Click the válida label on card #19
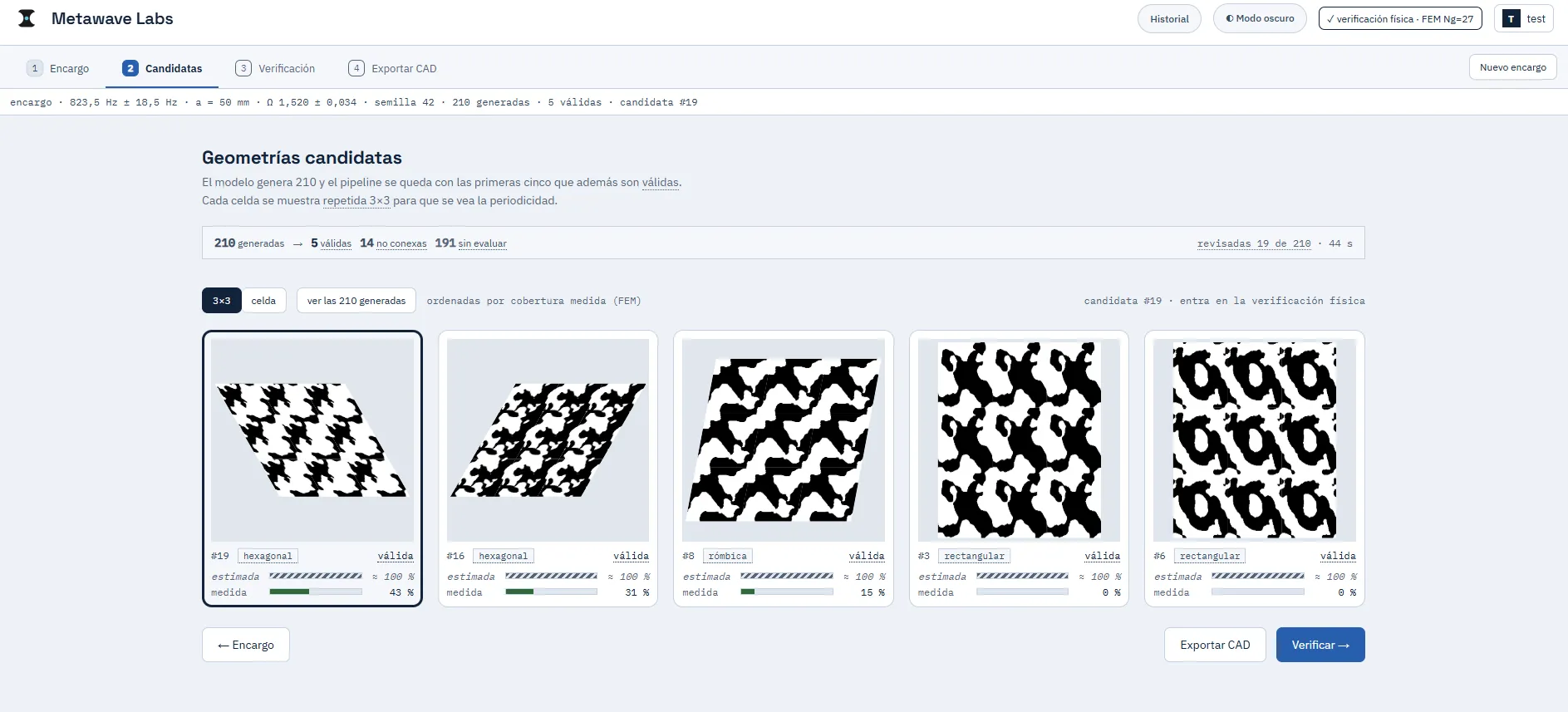Screen dimensions: 1568x712 point(396,556)
